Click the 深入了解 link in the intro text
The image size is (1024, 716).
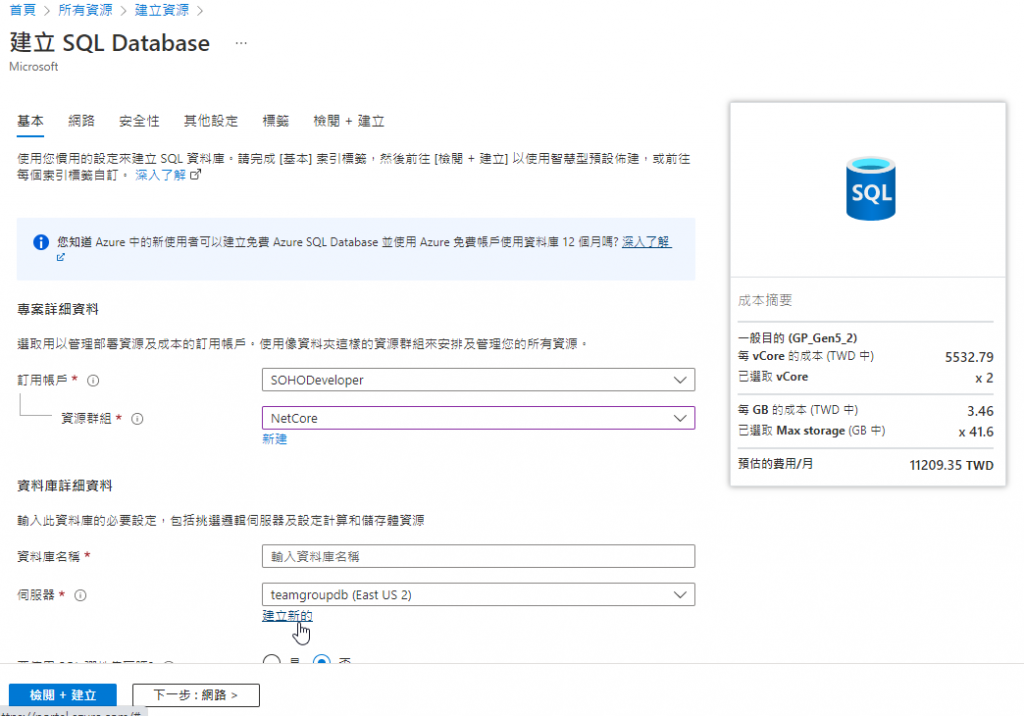pos(161,175)
